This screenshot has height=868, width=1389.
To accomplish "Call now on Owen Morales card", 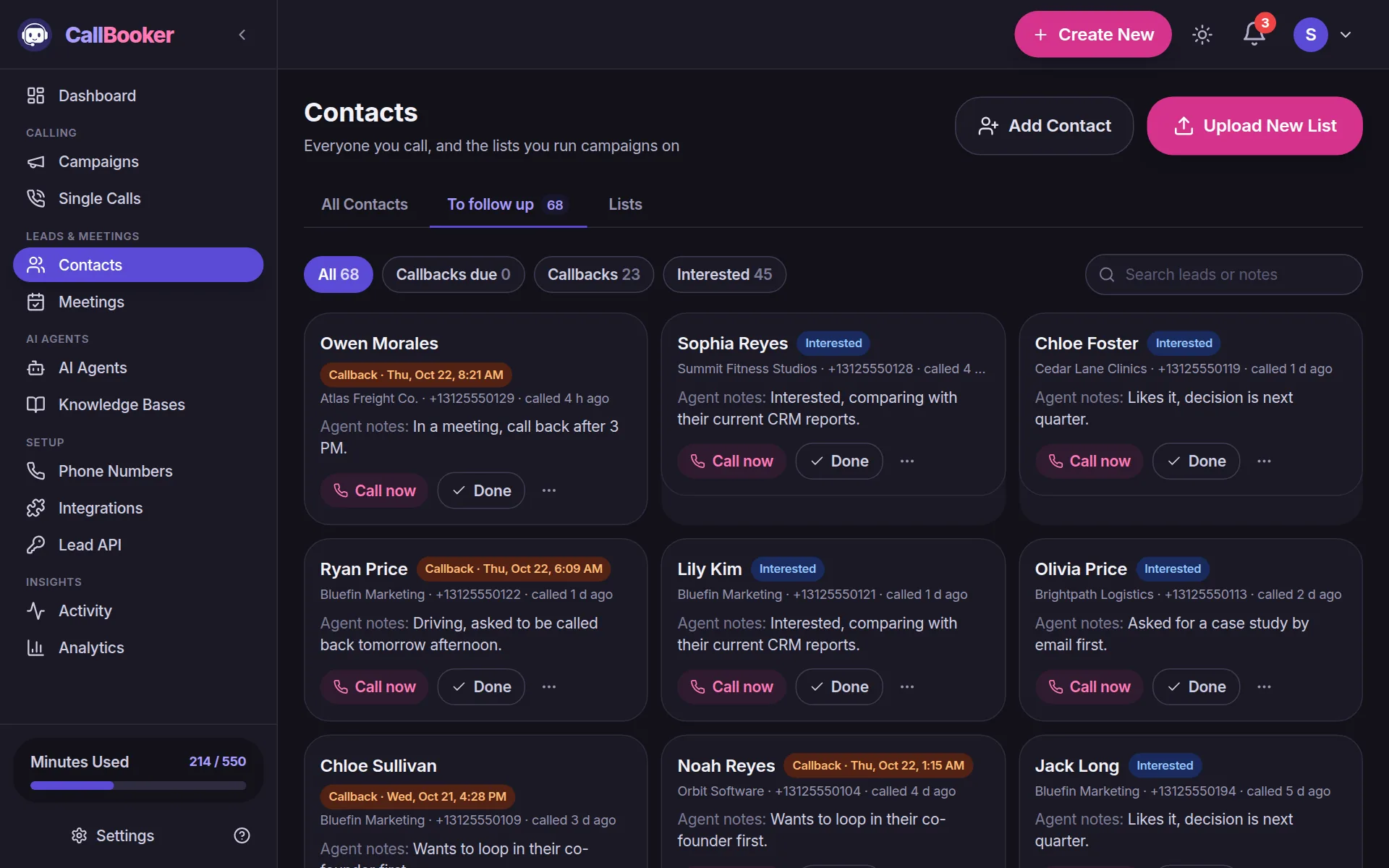I will 374,490.
